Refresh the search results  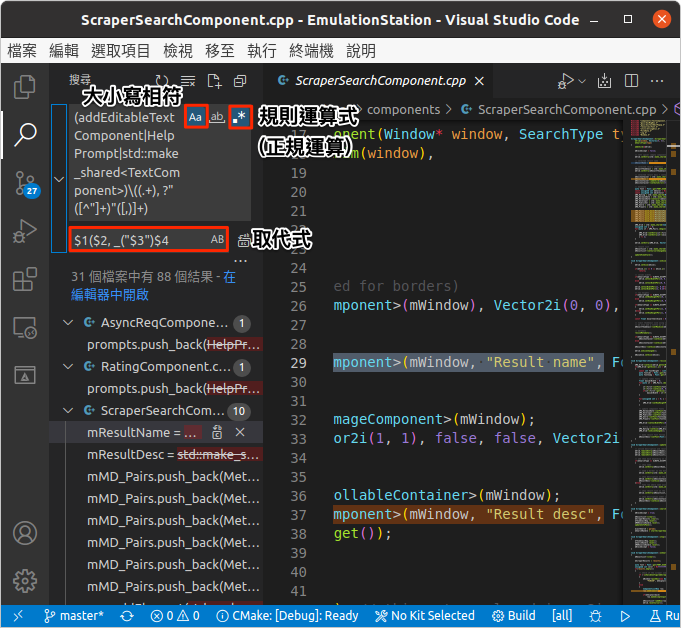(x=162, y=81)
